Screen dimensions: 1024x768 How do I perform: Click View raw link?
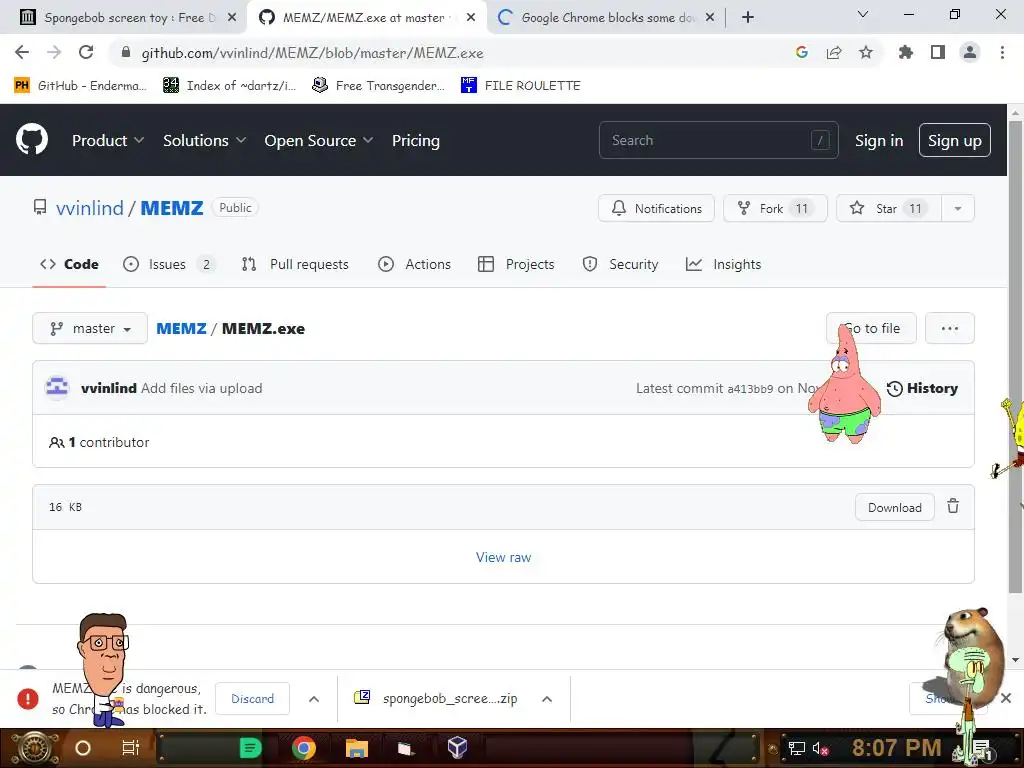coord(504,557)
